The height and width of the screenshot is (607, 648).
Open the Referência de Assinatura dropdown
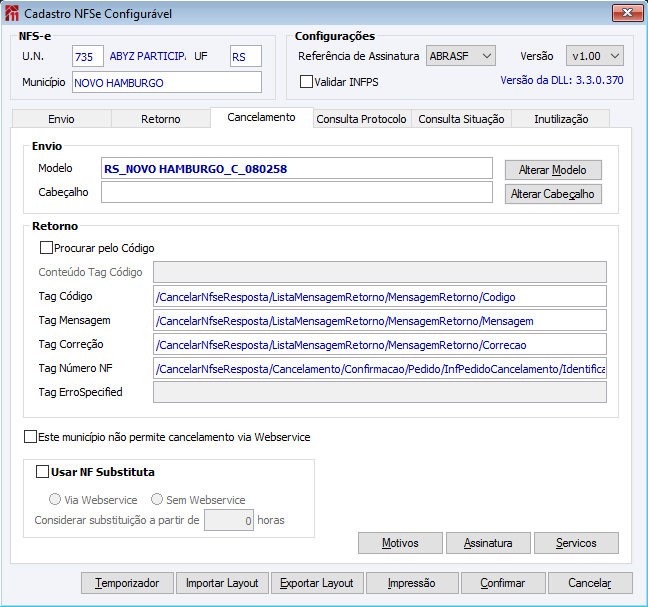click(x=461, y=56)
